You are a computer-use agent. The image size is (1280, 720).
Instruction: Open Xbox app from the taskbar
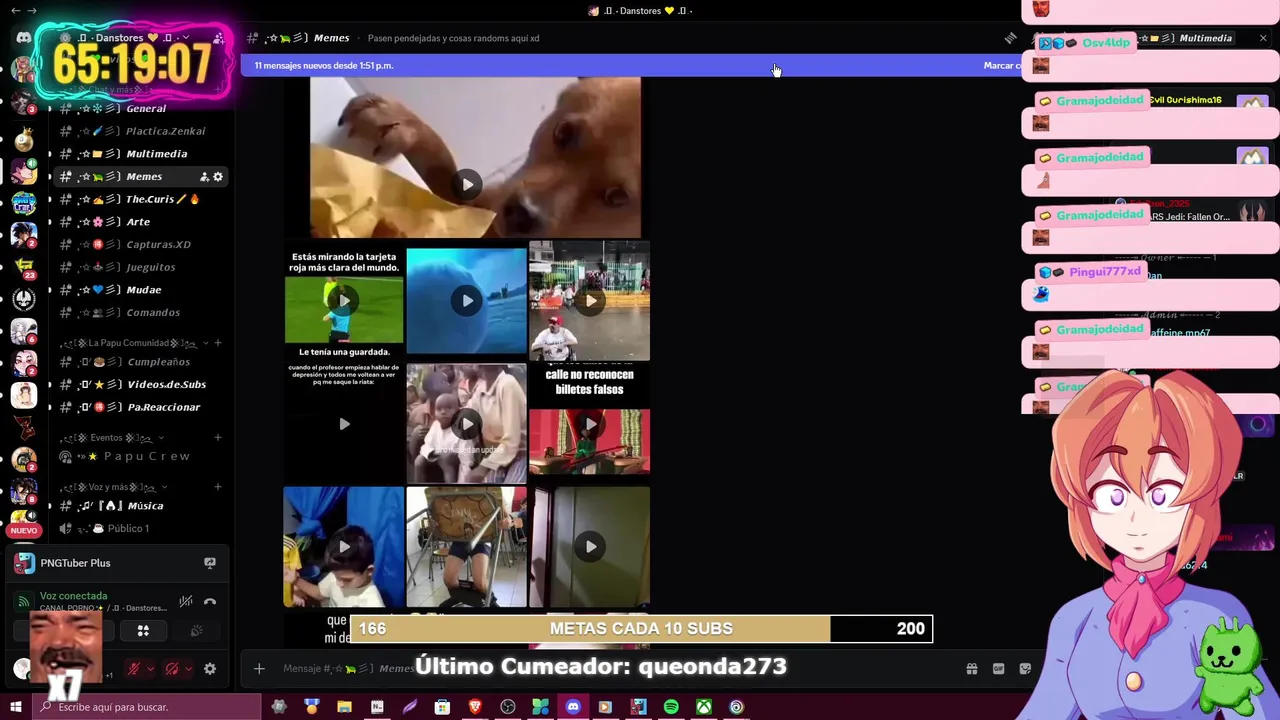point(704,707)
